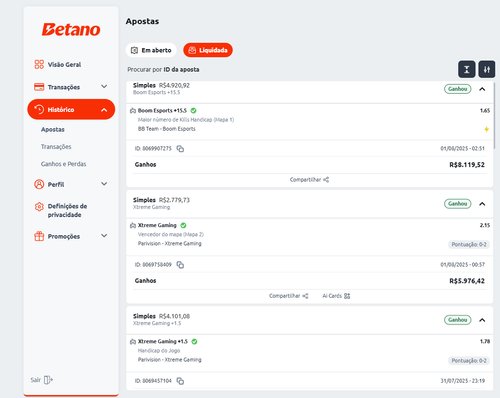The width and height of the screenshot is (500, 398).
Task: Click the bets list vertical scrollbar
Action: pos(494,115)
